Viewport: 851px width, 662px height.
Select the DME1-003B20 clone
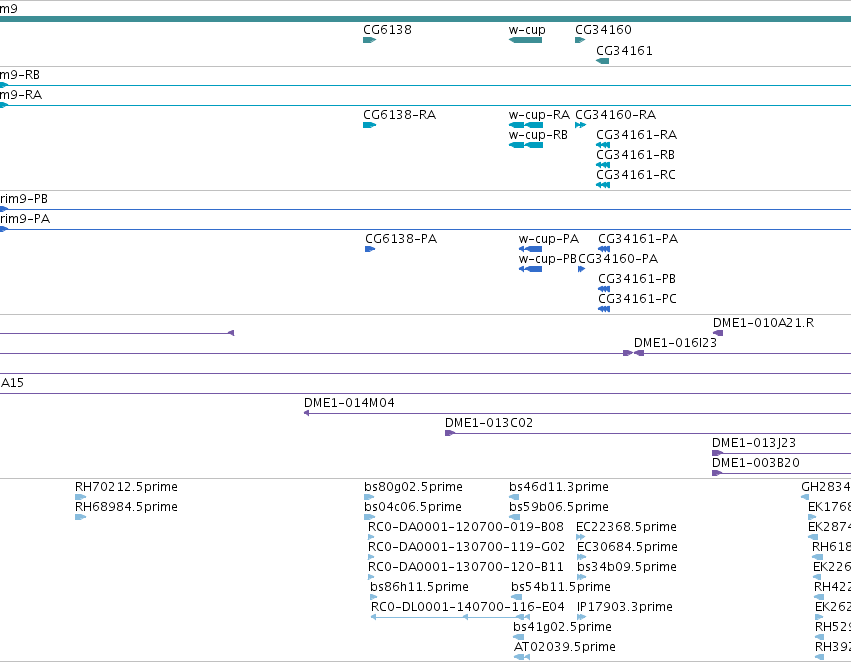(x=782, y=474)
